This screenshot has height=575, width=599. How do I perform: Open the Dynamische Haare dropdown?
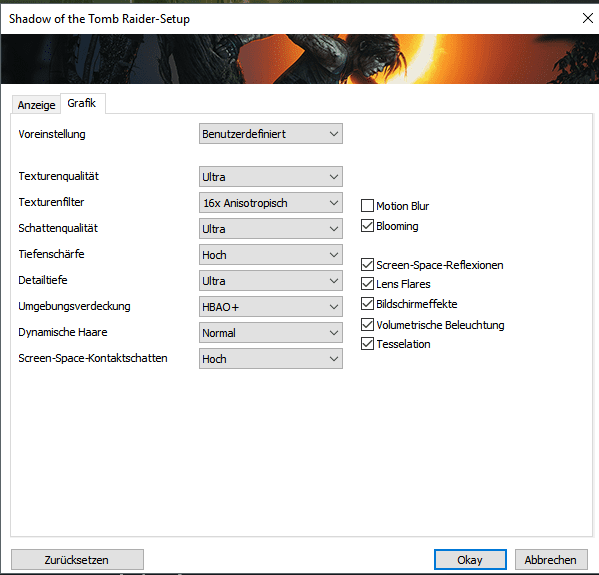click(270, 332)
